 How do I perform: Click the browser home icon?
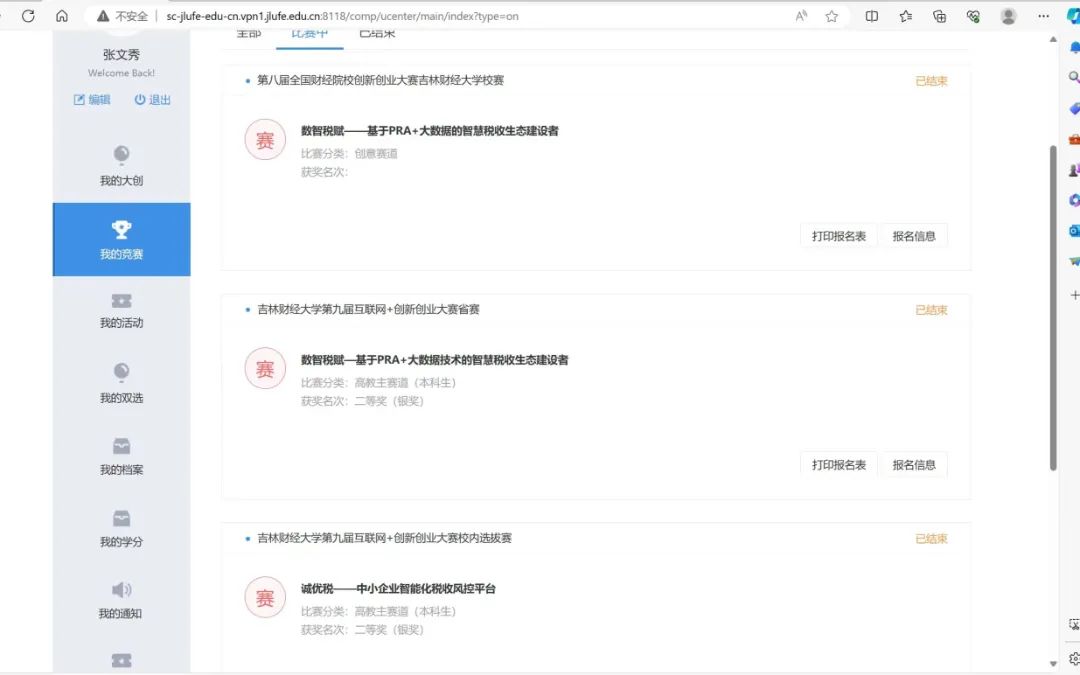(x=62, y=16)
